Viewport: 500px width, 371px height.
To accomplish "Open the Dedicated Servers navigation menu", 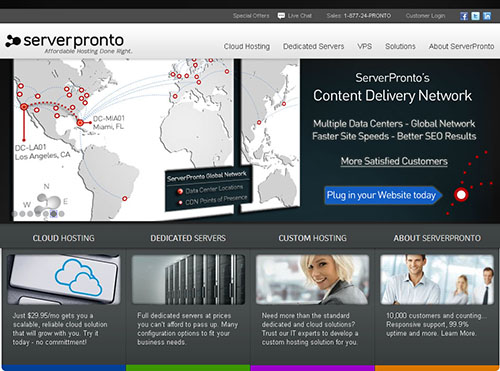I will [313, 46].
